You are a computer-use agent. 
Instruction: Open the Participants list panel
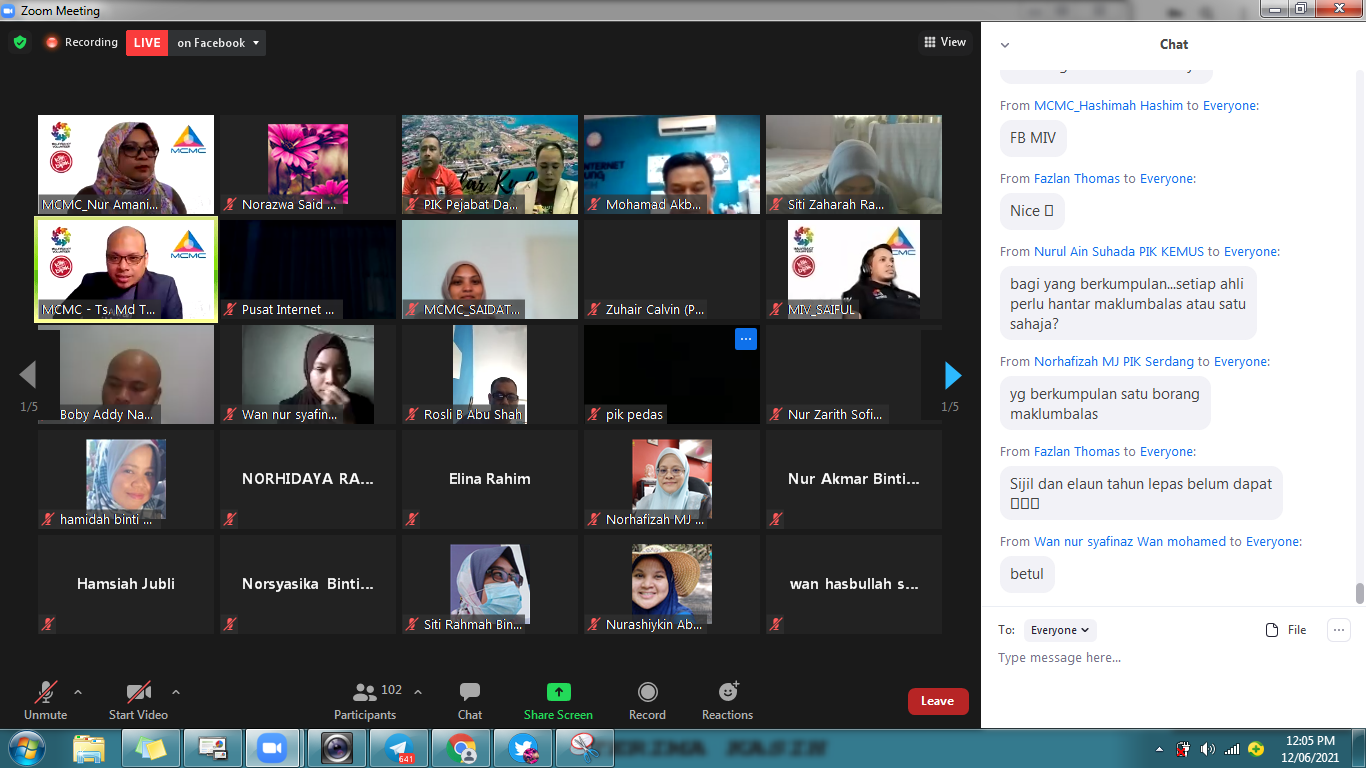click(x=366, y=692)
